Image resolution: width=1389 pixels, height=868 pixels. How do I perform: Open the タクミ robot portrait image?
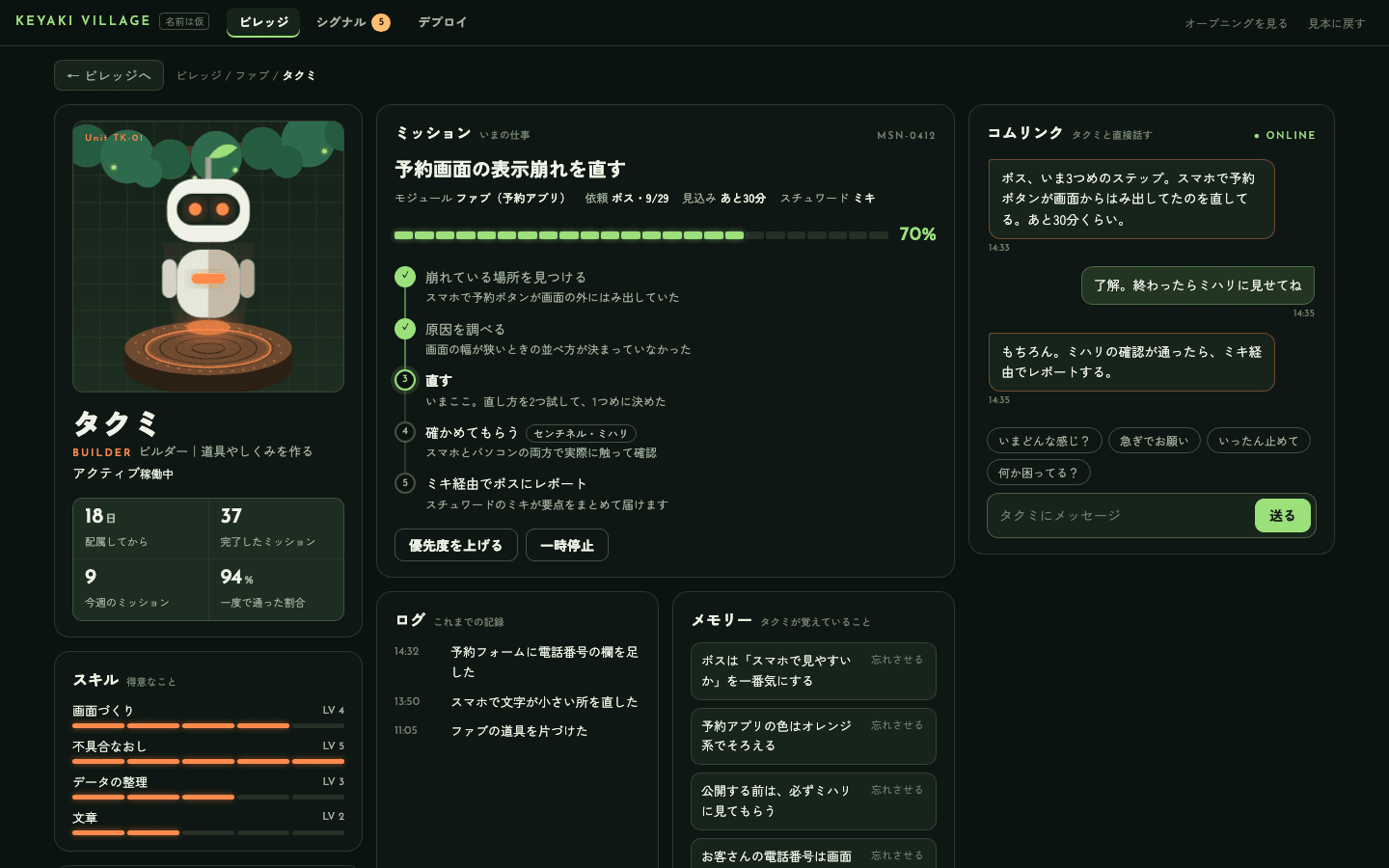(208, 257)
